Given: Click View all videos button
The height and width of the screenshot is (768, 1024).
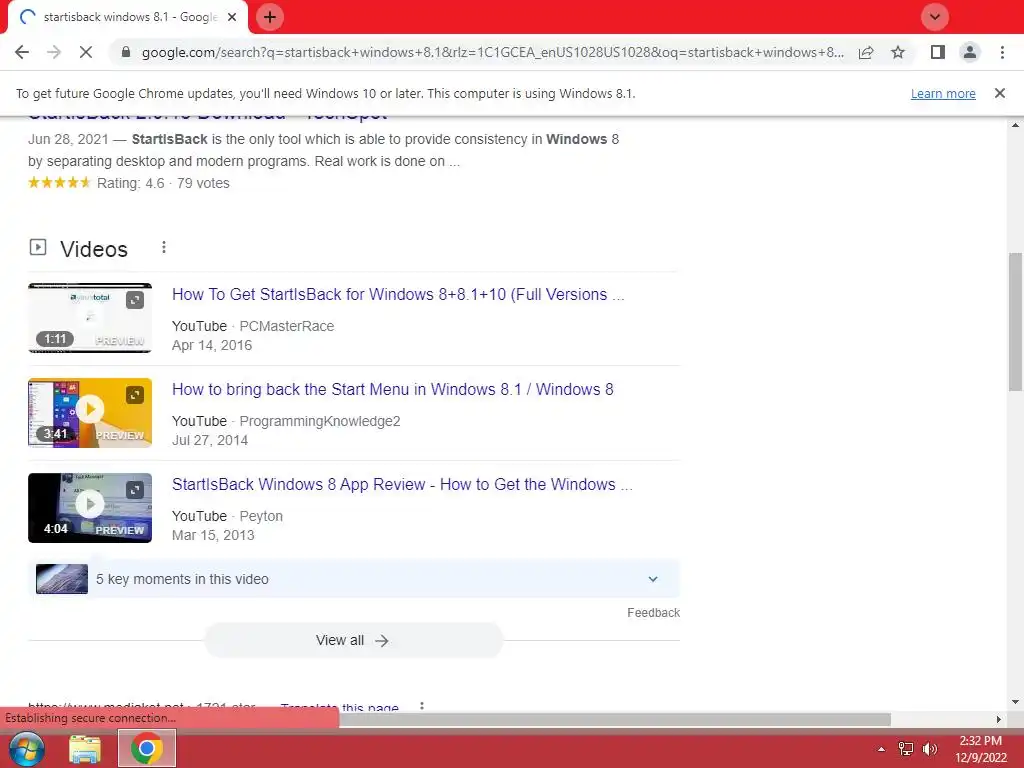Looking at the screenshot, I should tap(354, 641).
